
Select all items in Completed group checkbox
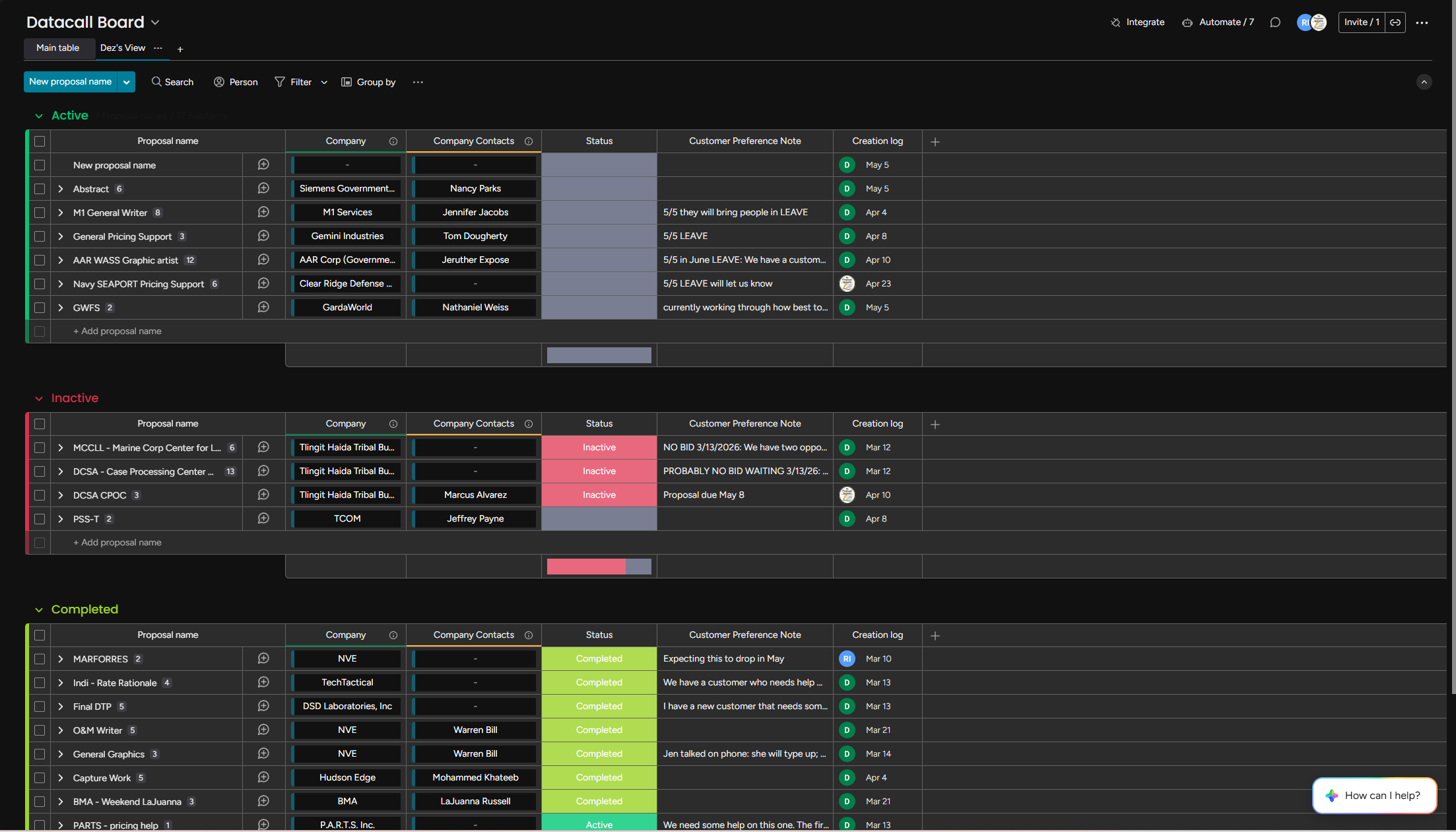tap(40, 635)
